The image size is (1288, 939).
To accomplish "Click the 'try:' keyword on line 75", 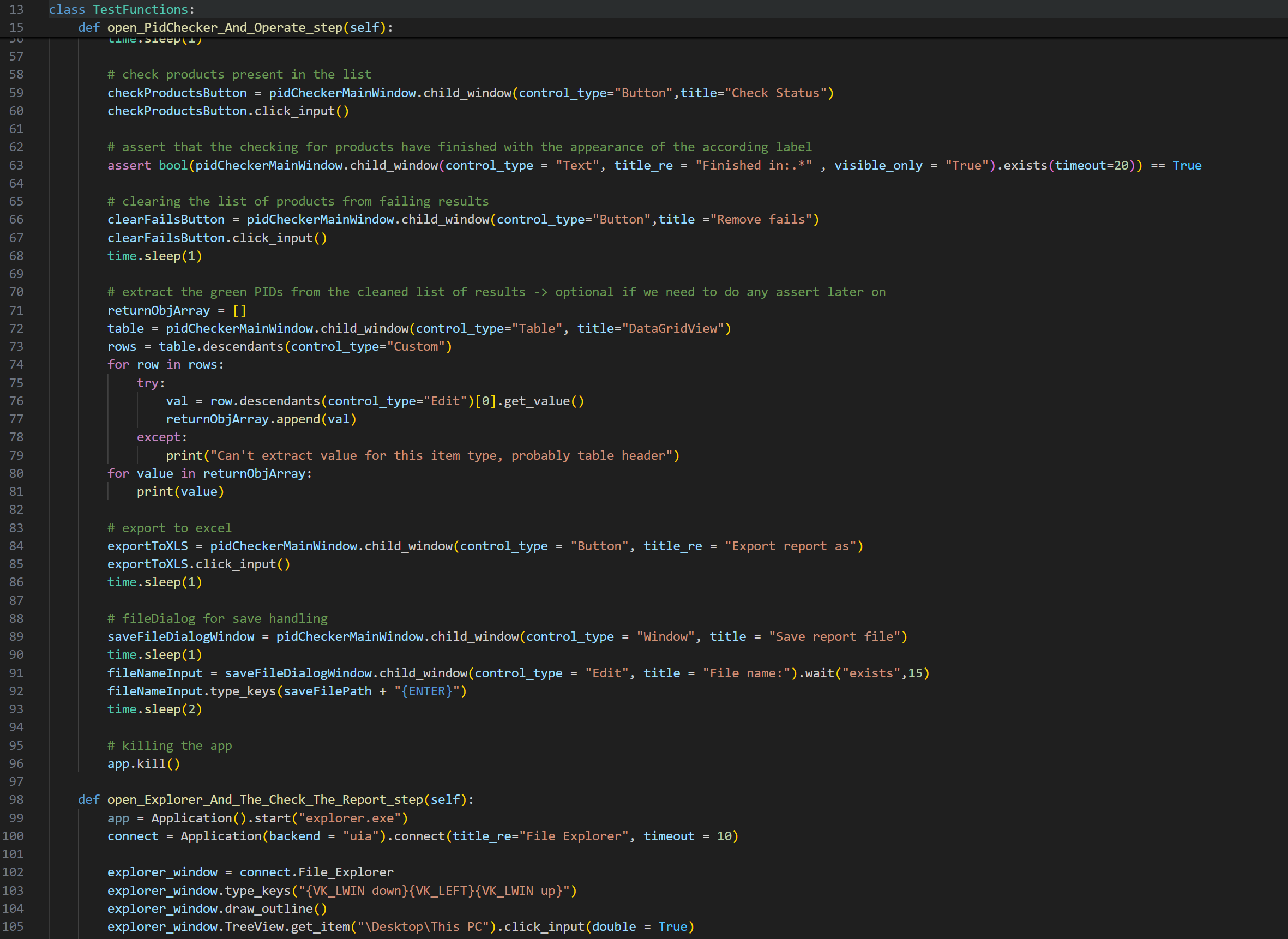I will pos(151,383).
